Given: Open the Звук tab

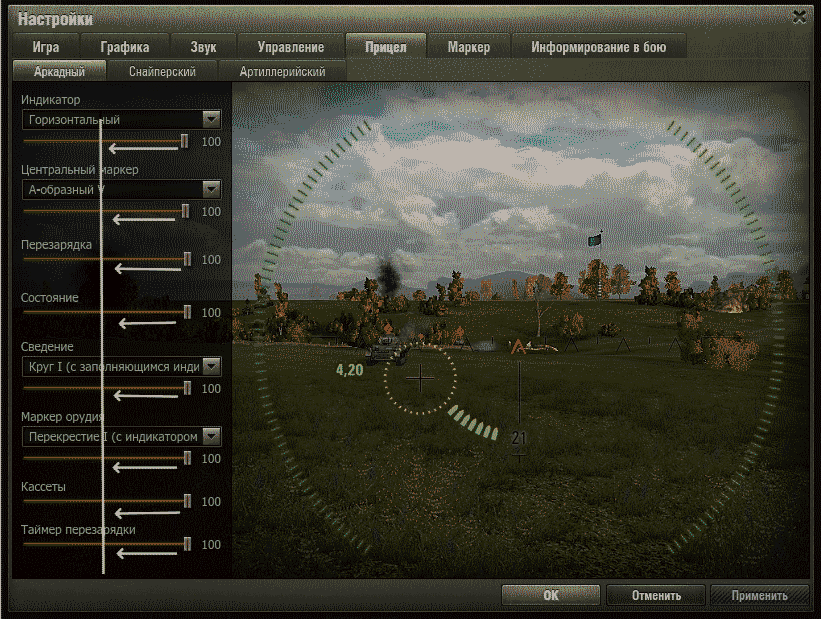Looking at the screenshot, I should click(203, 47).
